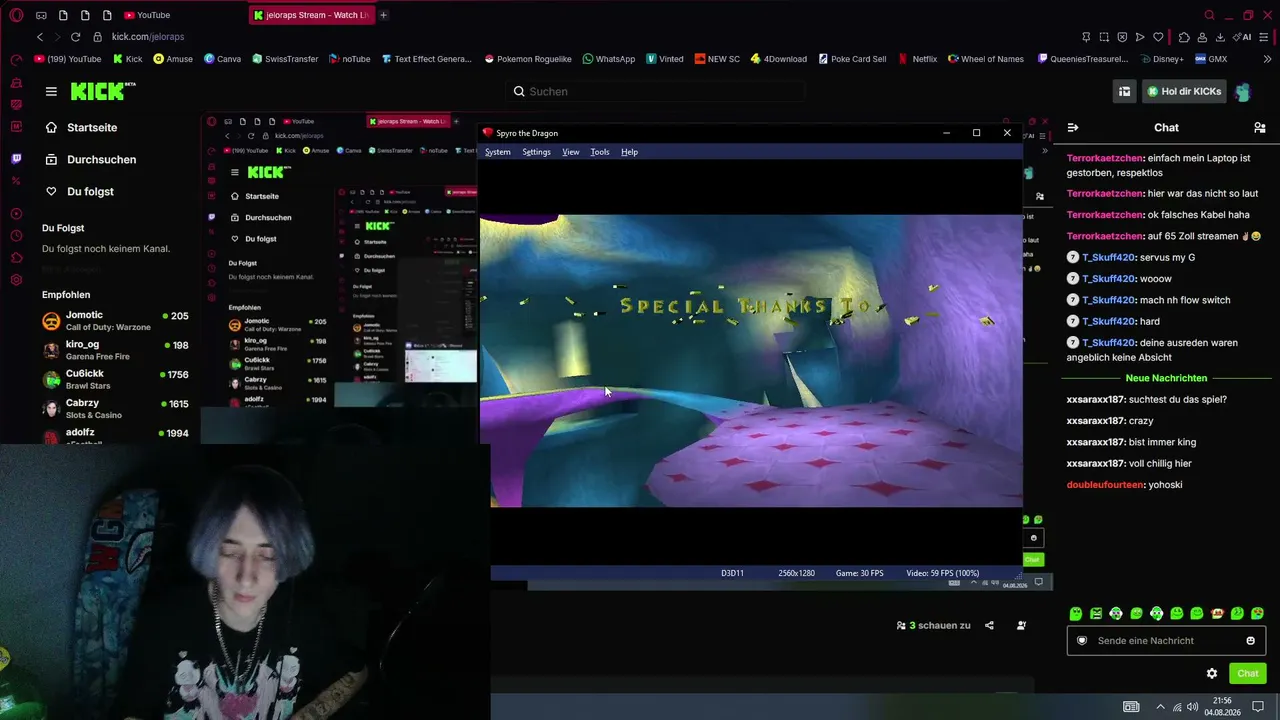Open chat settings gear icon
This screenshot has height=720, width=1280.
[x=1212, y=674]
